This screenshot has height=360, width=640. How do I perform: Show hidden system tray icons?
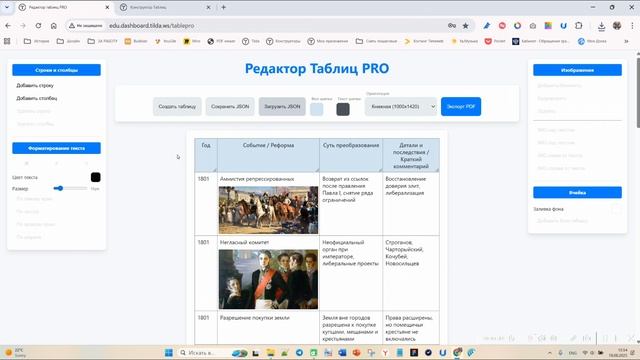(x=550, y=353)
